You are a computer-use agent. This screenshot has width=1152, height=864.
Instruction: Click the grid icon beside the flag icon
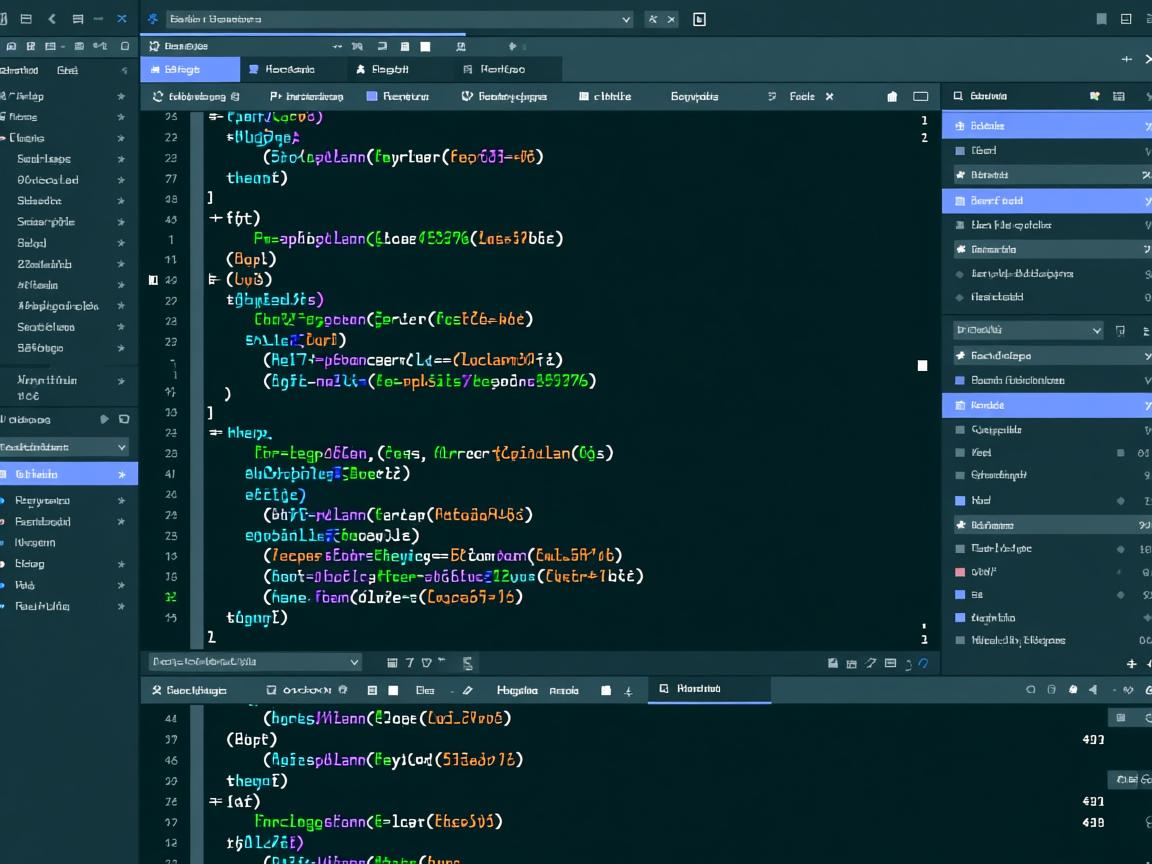pyautogui.click(x=1119, y=96)
